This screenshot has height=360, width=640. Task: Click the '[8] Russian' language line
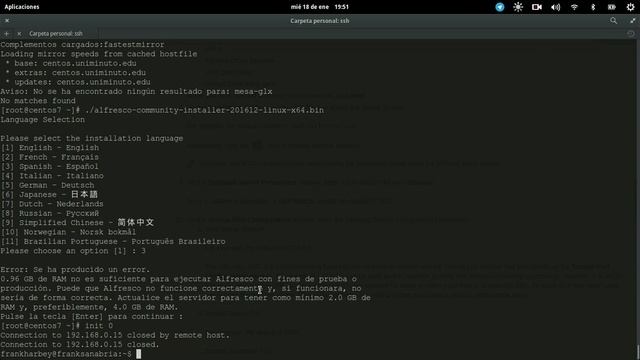(x=49, y=213)
